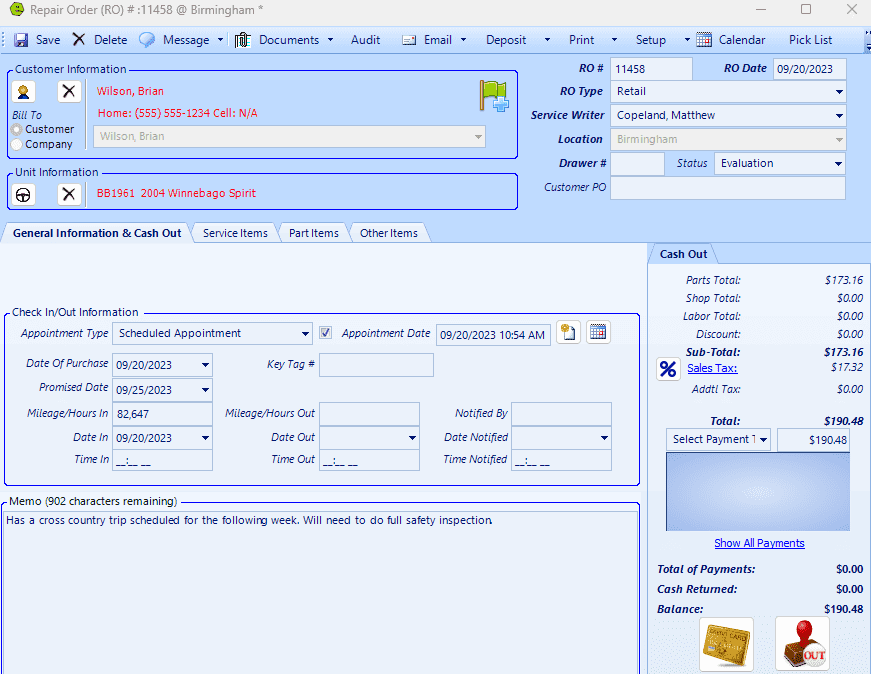Click the Drawer # field
This screenshot has height=674, width=871.
pos(637,163)
